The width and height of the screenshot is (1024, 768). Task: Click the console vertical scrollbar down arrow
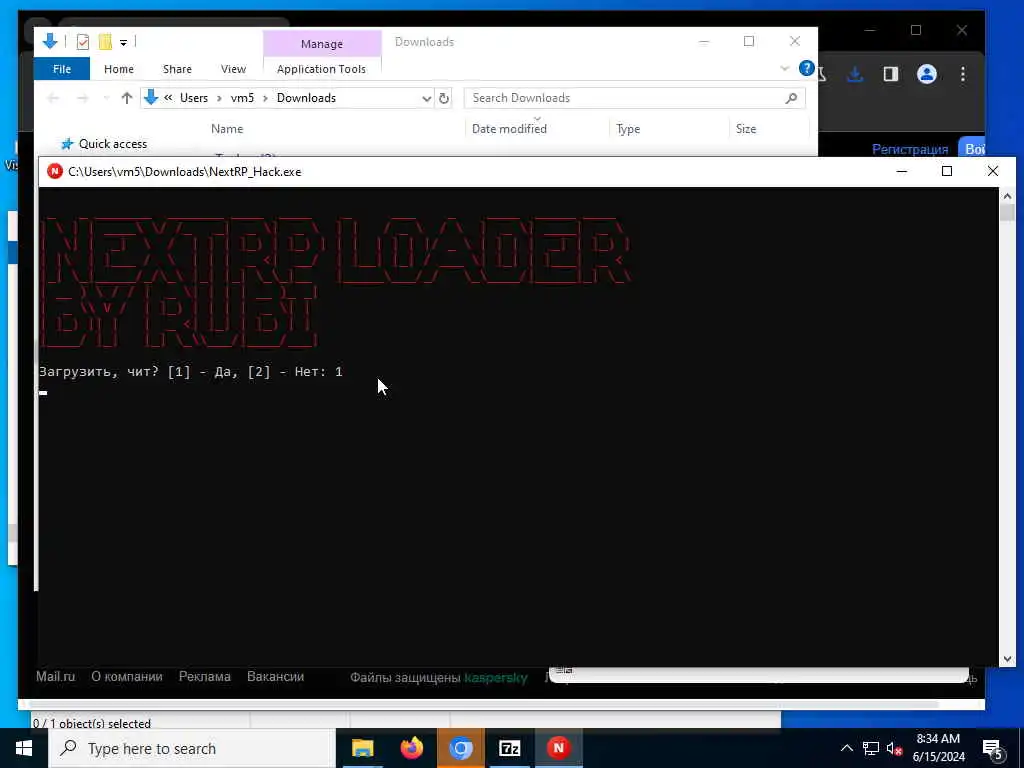(1007, 659)
